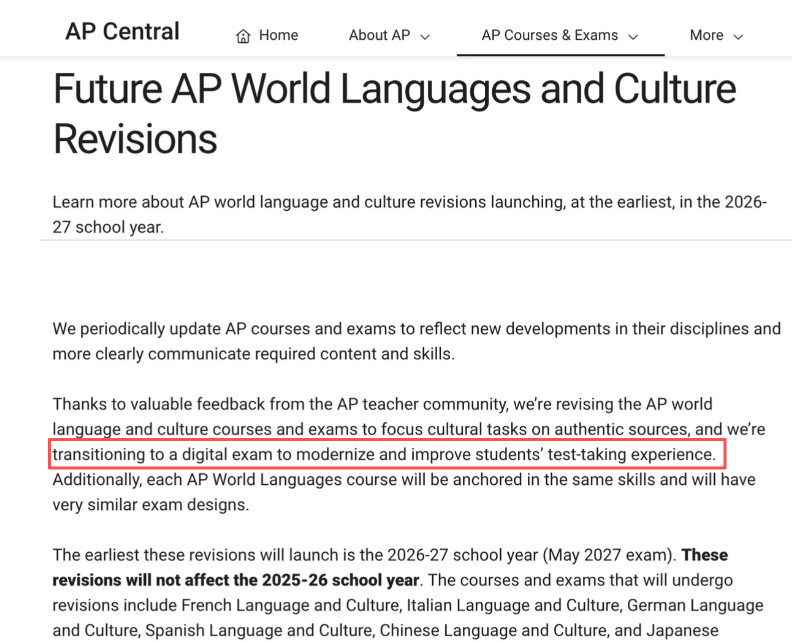Click the May 2027 exam sentence

[x=365, y=555]
